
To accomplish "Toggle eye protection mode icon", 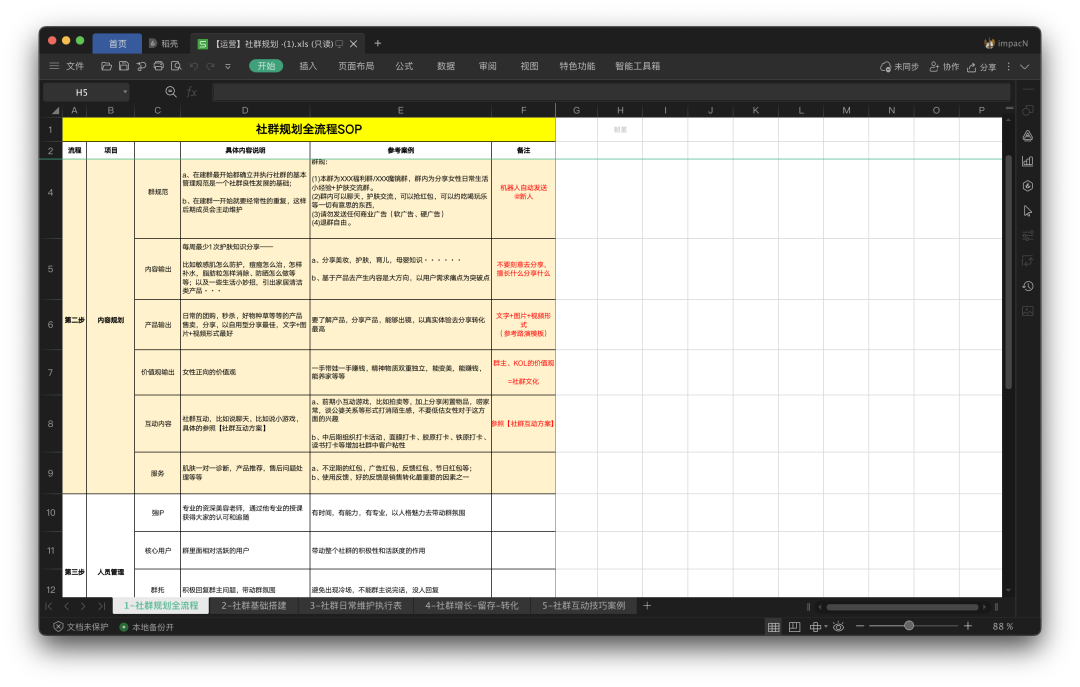I will pos(838,626).
